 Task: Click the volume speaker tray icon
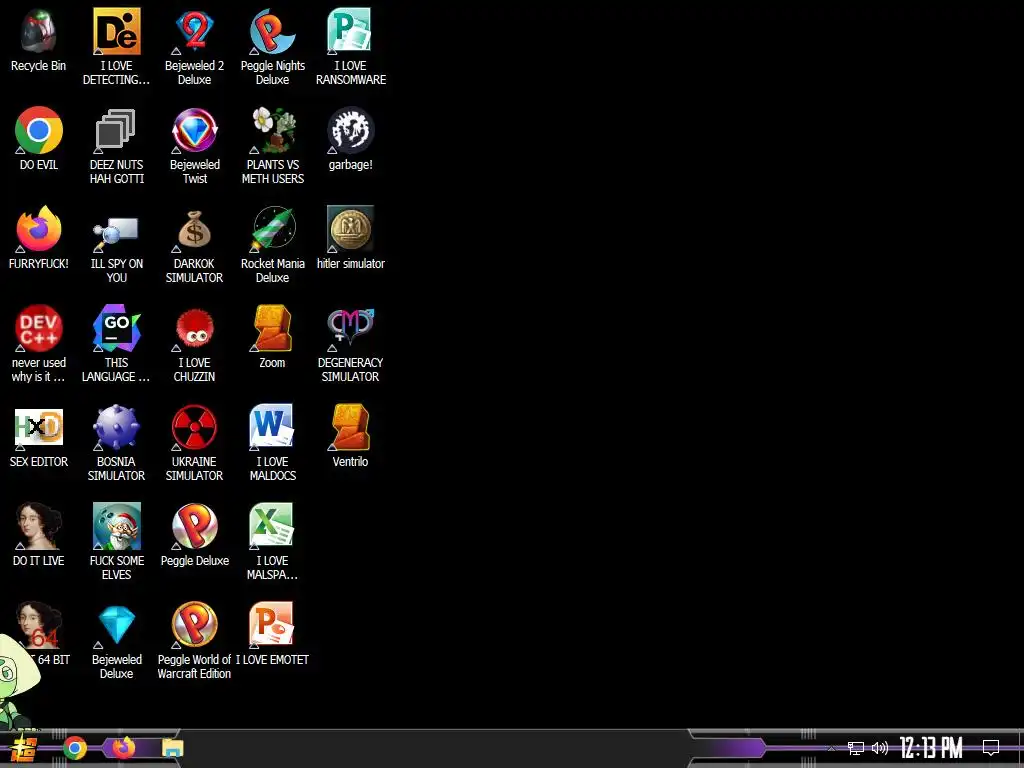click(x=880, y=748)
